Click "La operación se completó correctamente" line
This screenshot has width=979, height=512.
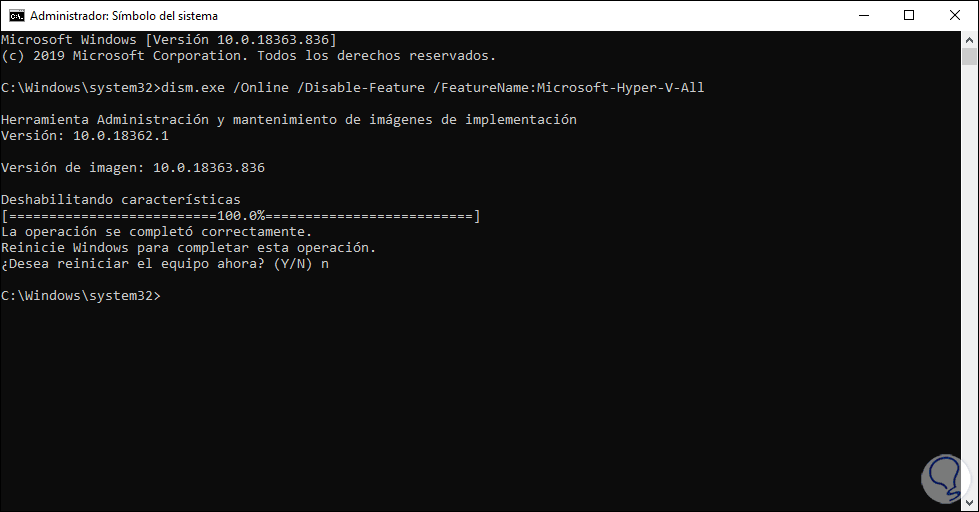tap(156, 232)
